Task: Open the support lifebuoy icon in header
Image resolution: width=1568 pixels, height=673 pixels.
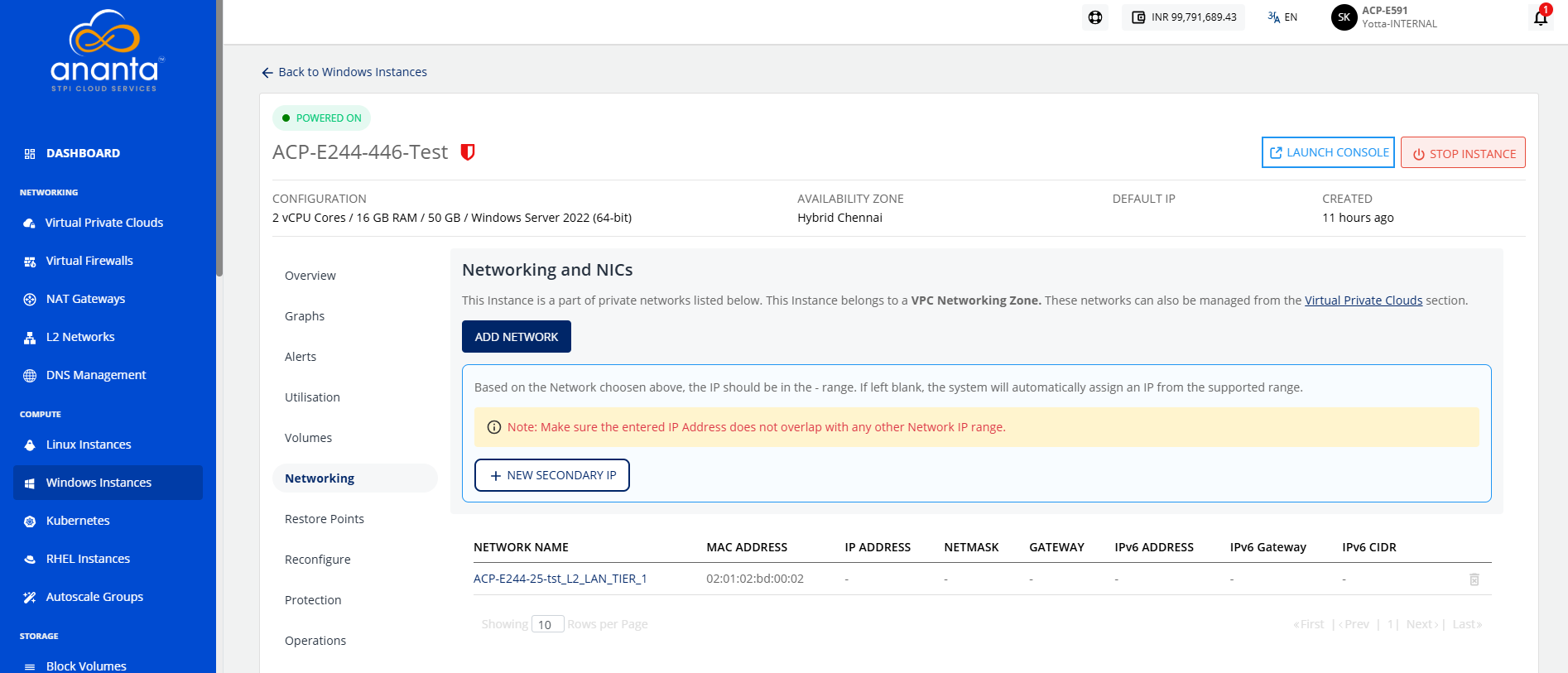Action: (1095, 17)
